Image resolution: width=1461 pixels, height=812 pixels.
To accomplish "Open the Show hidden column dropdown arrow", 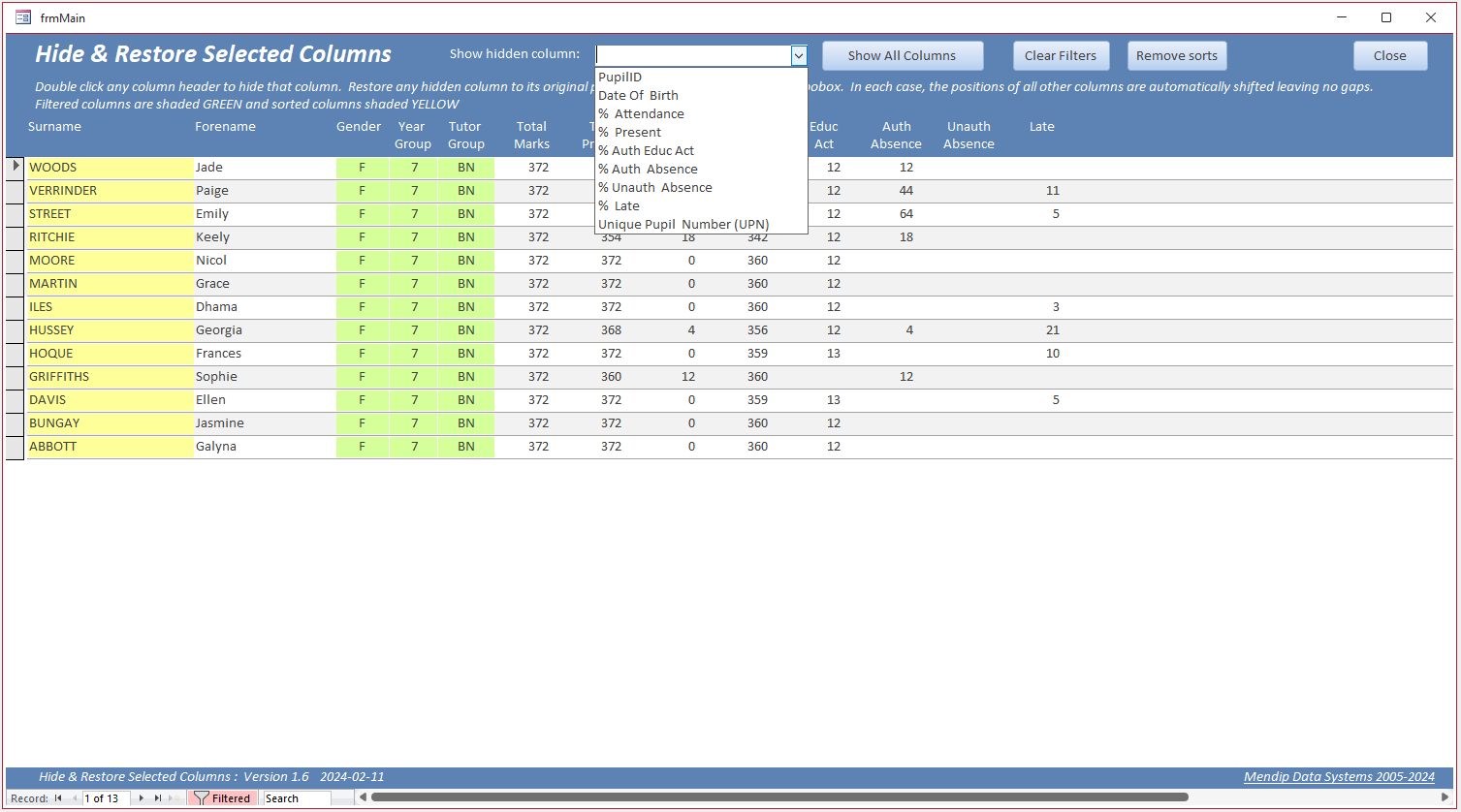I will point(799,56).
